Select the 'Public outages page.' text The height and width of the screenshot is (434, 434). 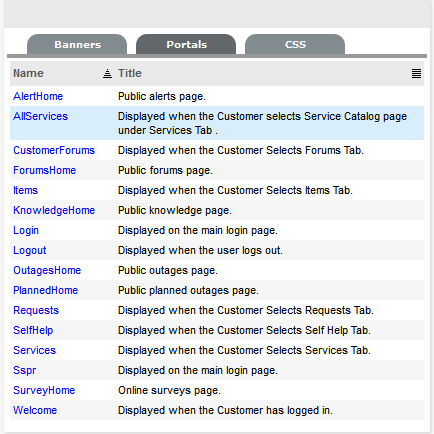[168, 270]
